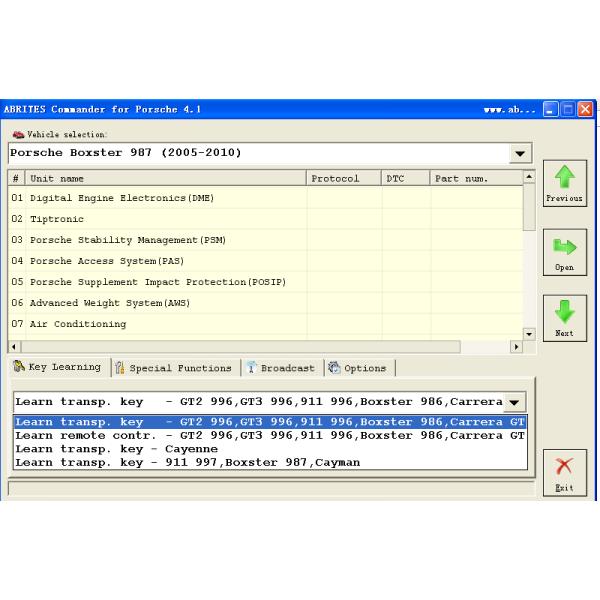Expand the vehicle selection dropdown arrow
The width and height of the screenshot is (600, 600).
520,154
